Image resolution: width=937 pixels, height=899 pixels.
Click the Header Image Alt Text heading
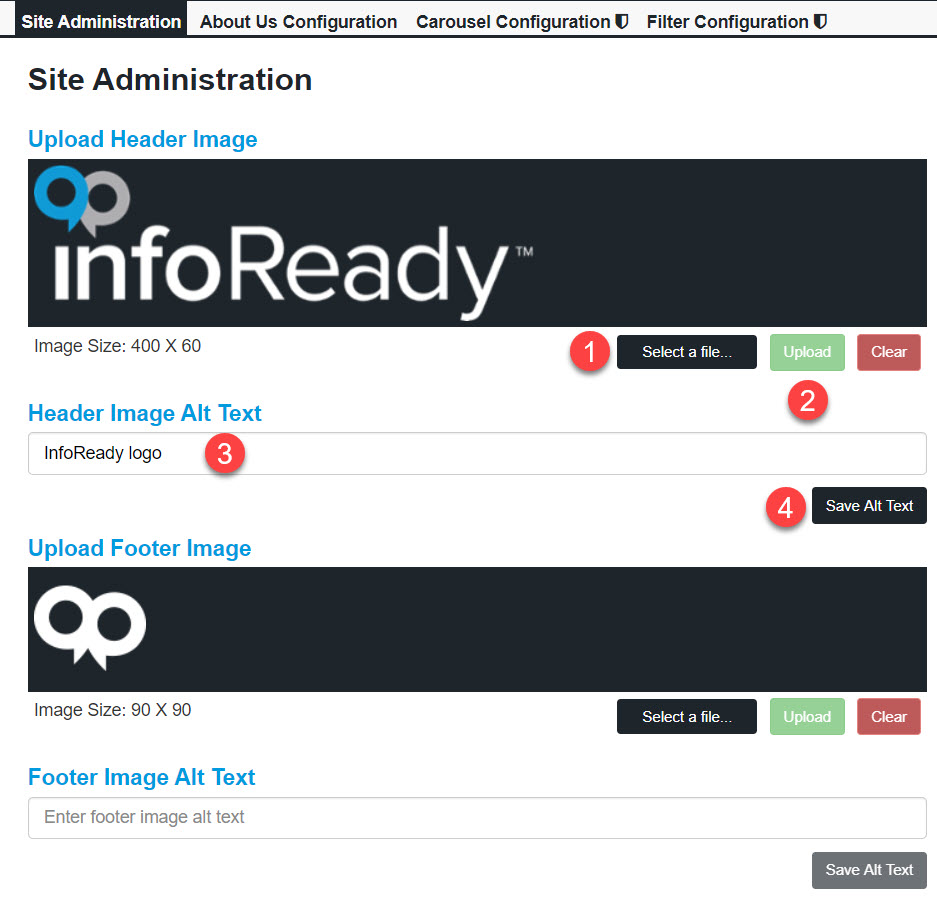(145, 413)
